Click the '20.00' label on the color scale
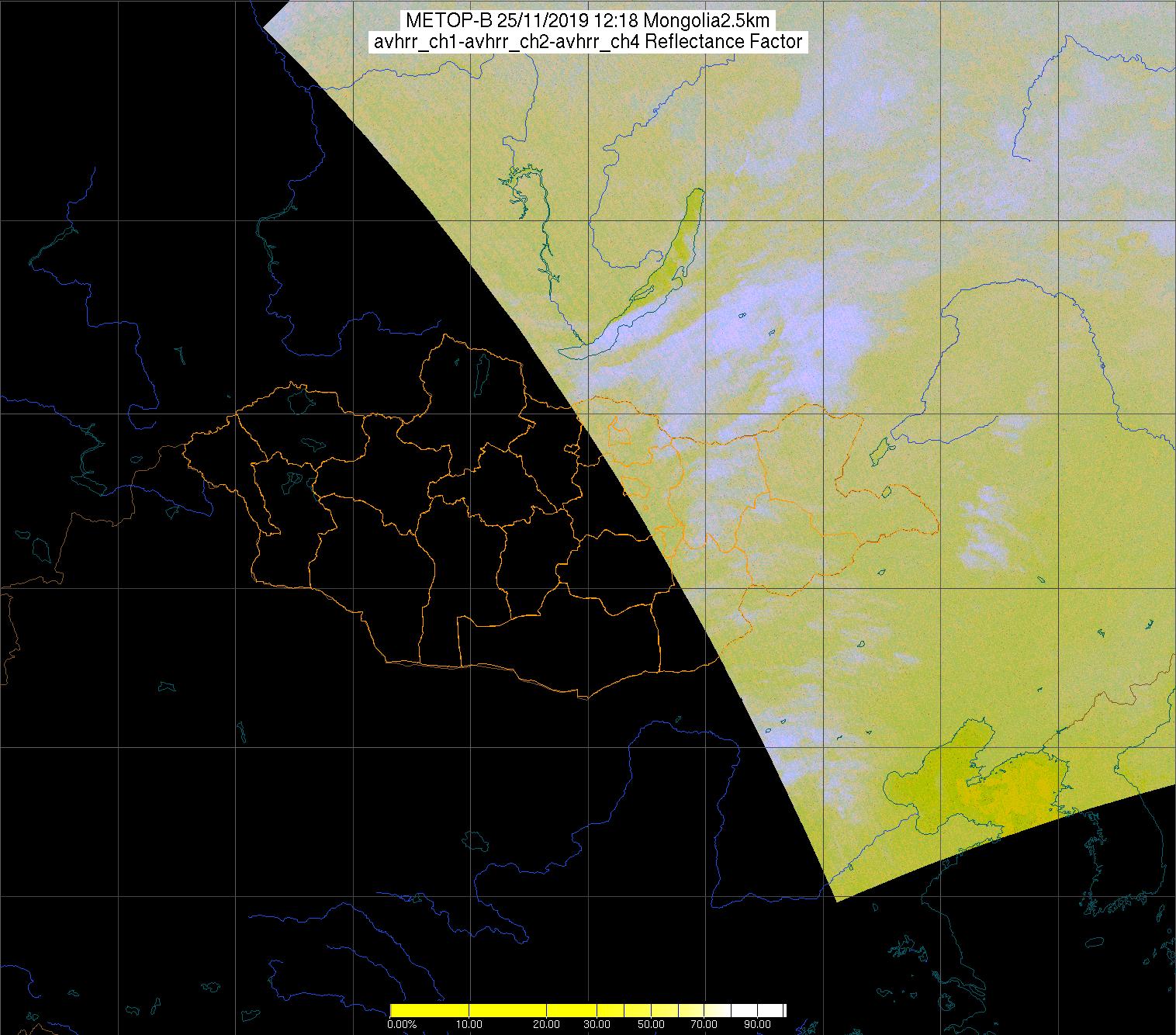Viewport: 1176px width, 1035px height. point(546,1024)
